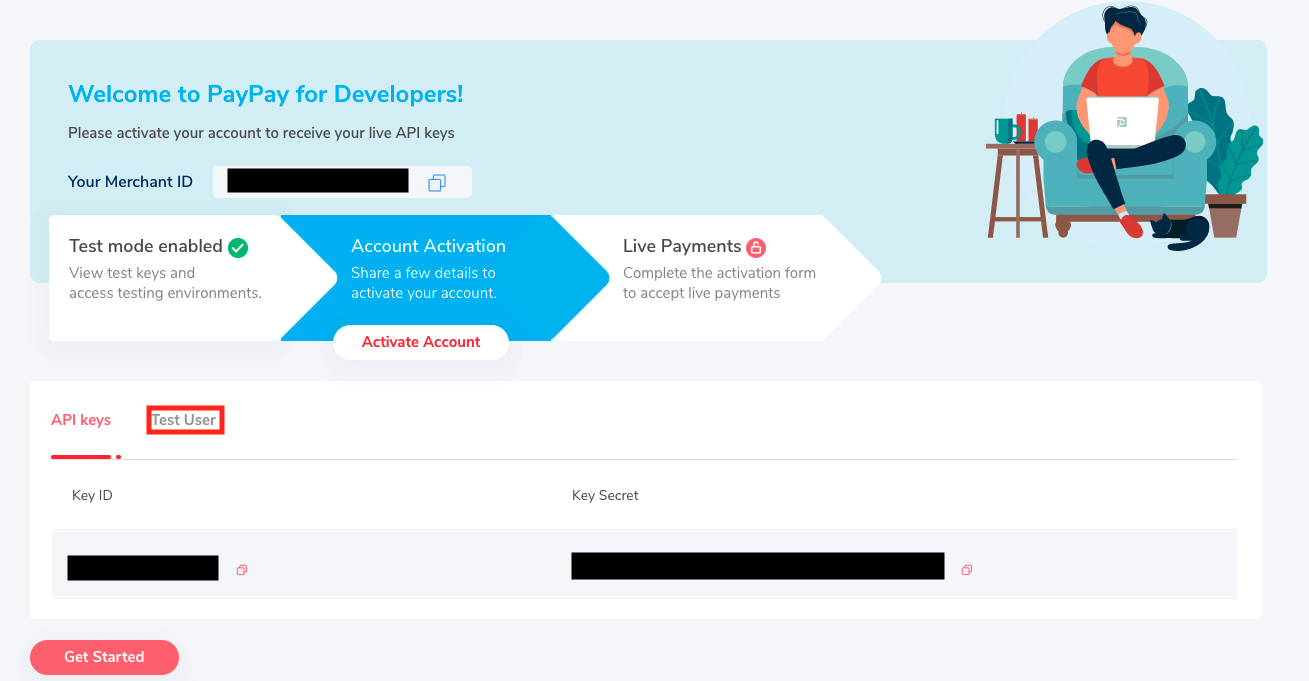This screenshot has width=1309, height=681.
Task: Click 'Complete the activation form' description text
Action: pyautogui.click(x=719, y=283)
